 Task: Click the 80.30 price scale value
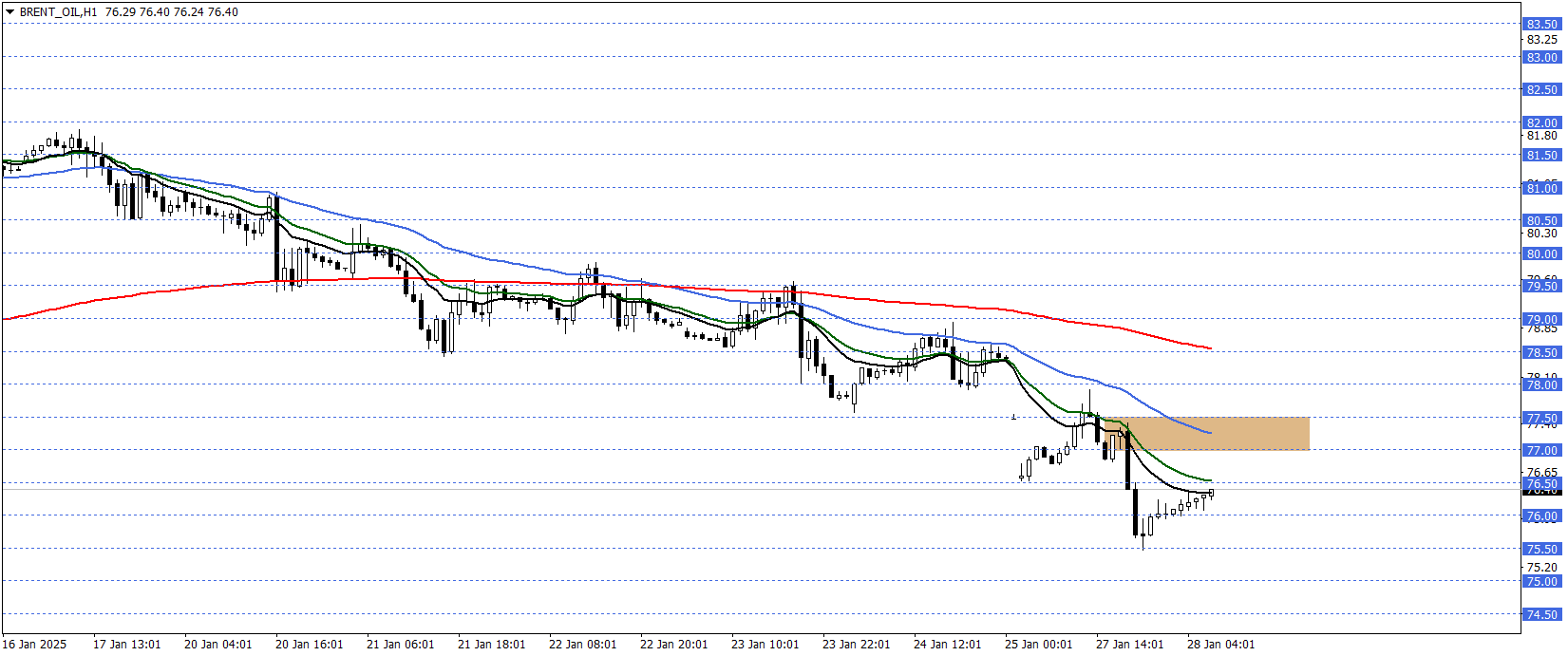pos(1541,234)
